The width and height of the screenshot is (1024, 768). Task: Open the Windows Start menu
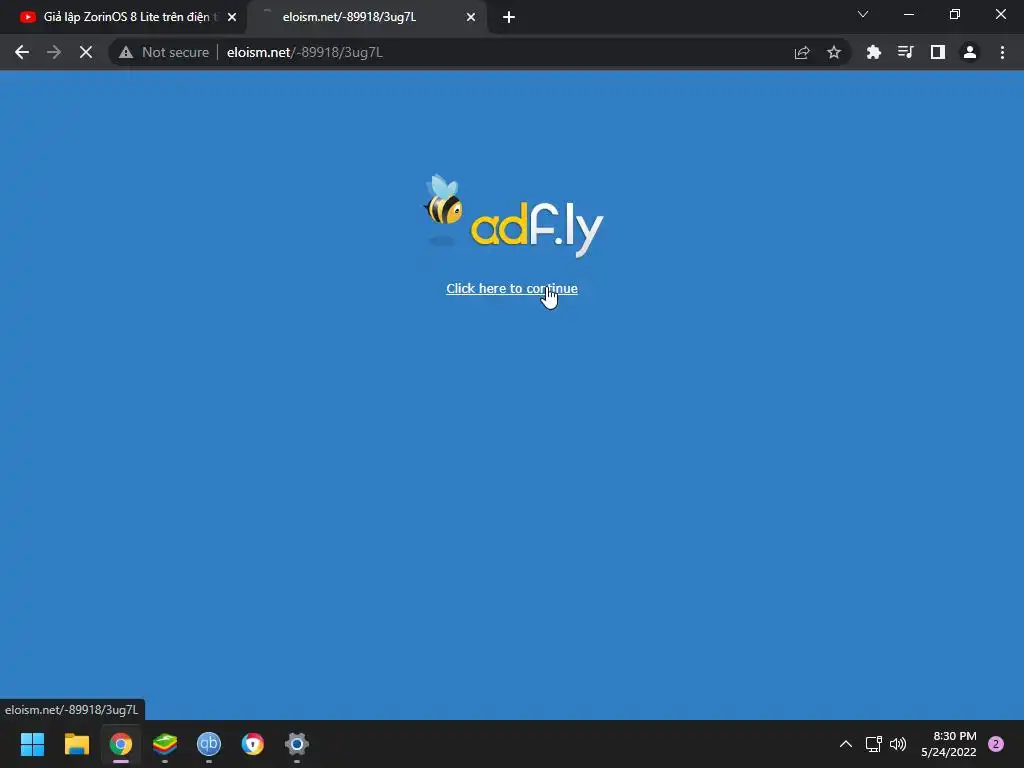tap(32, 744)
